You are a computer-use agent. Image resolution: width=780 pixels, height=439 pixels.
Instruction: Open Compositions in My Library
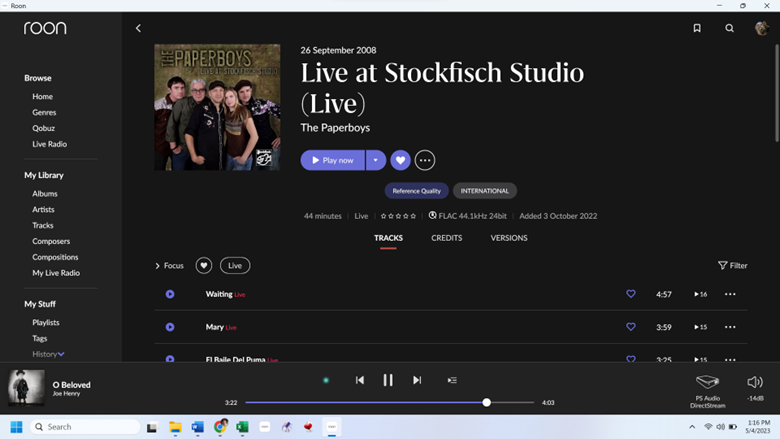pyautogui.click(x=55, y=258)
